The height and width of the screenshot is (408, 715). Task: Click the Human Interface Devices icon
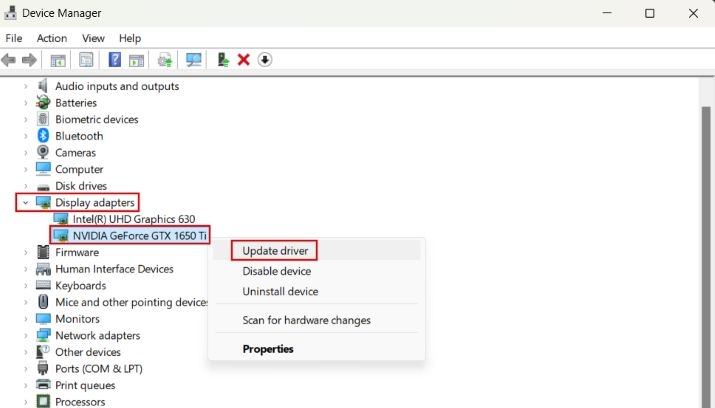pyautogui.click(x=43, y=269)
